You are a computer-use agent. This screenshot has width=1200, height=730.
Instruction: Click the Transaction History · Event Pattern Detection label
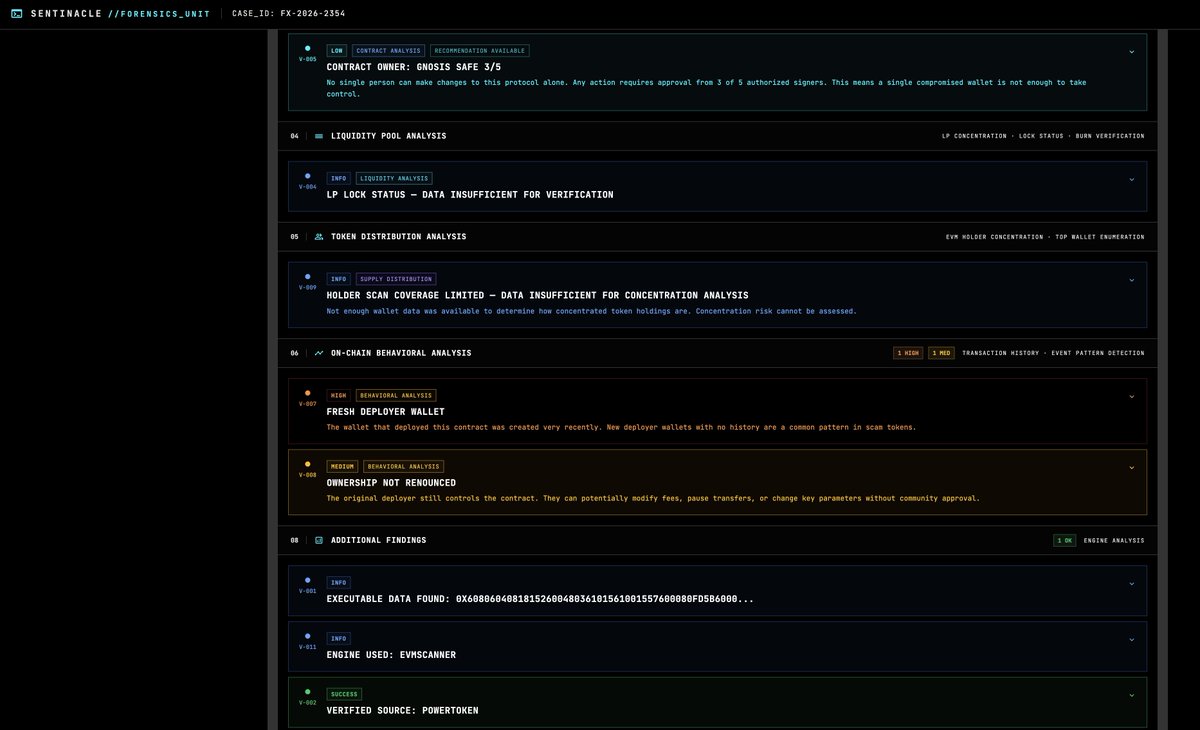[x=1053, y=353]
